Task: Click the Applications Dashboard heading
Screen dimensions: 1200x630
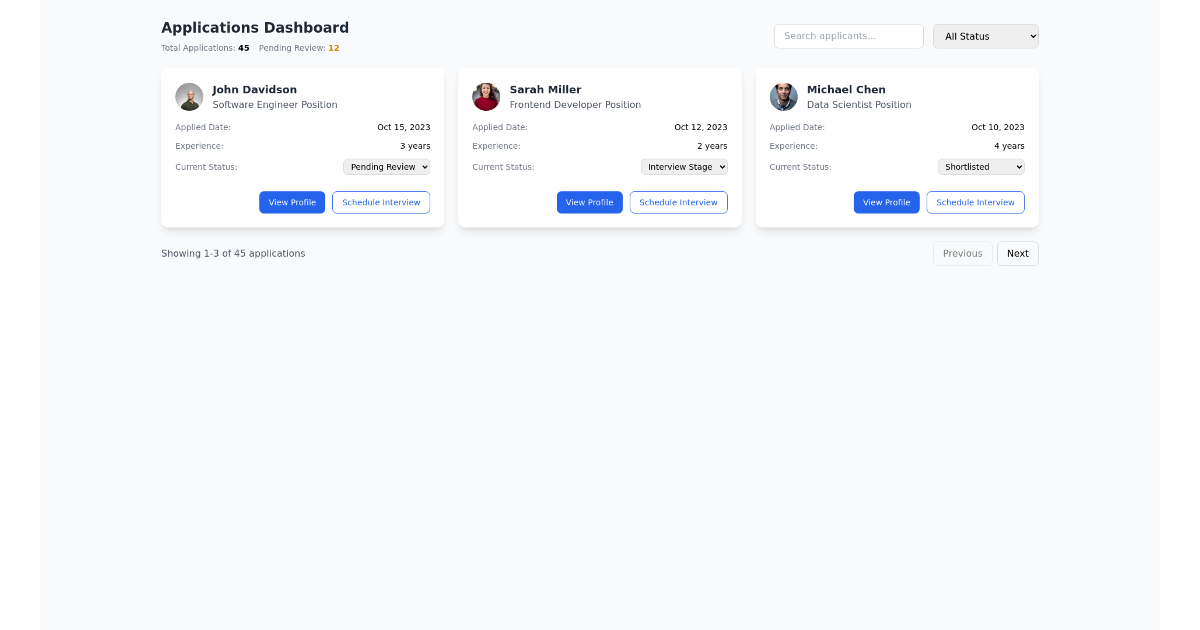Action: [x=255, y=27]
